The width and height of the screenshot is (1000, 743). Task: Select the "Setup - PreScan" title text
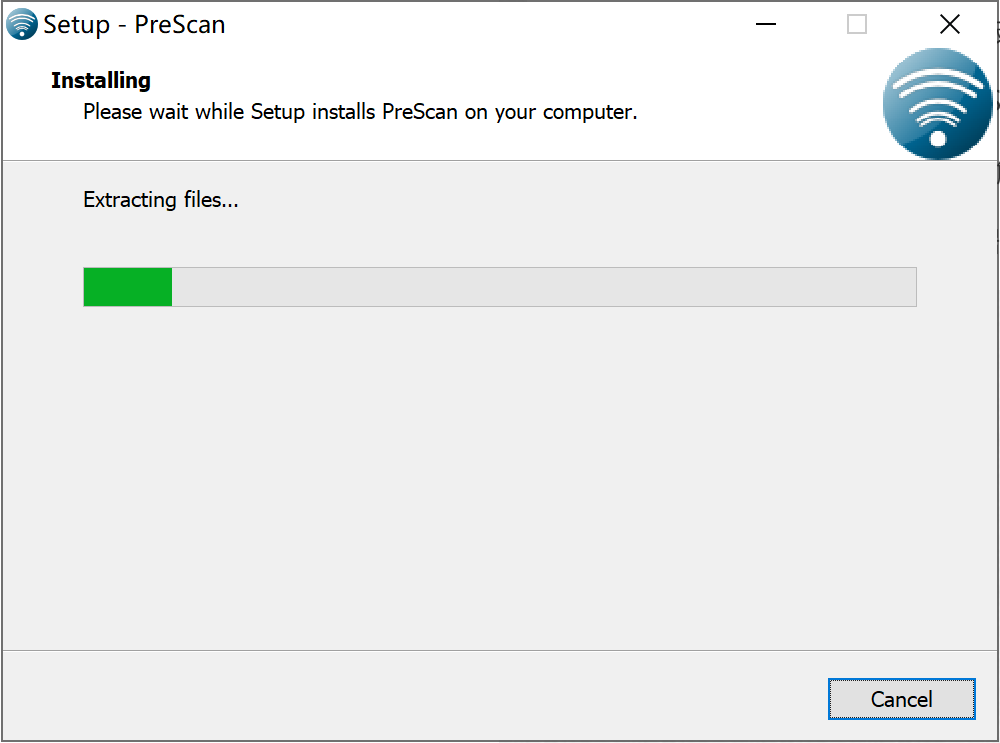(134, 25)
